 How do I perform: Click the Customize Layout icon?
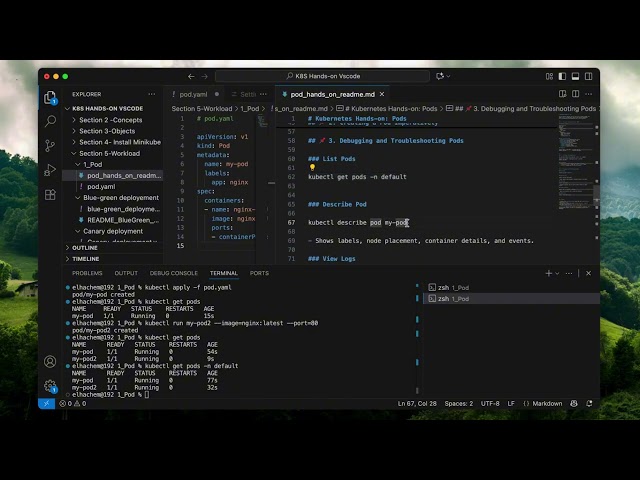tap(549, 76)
